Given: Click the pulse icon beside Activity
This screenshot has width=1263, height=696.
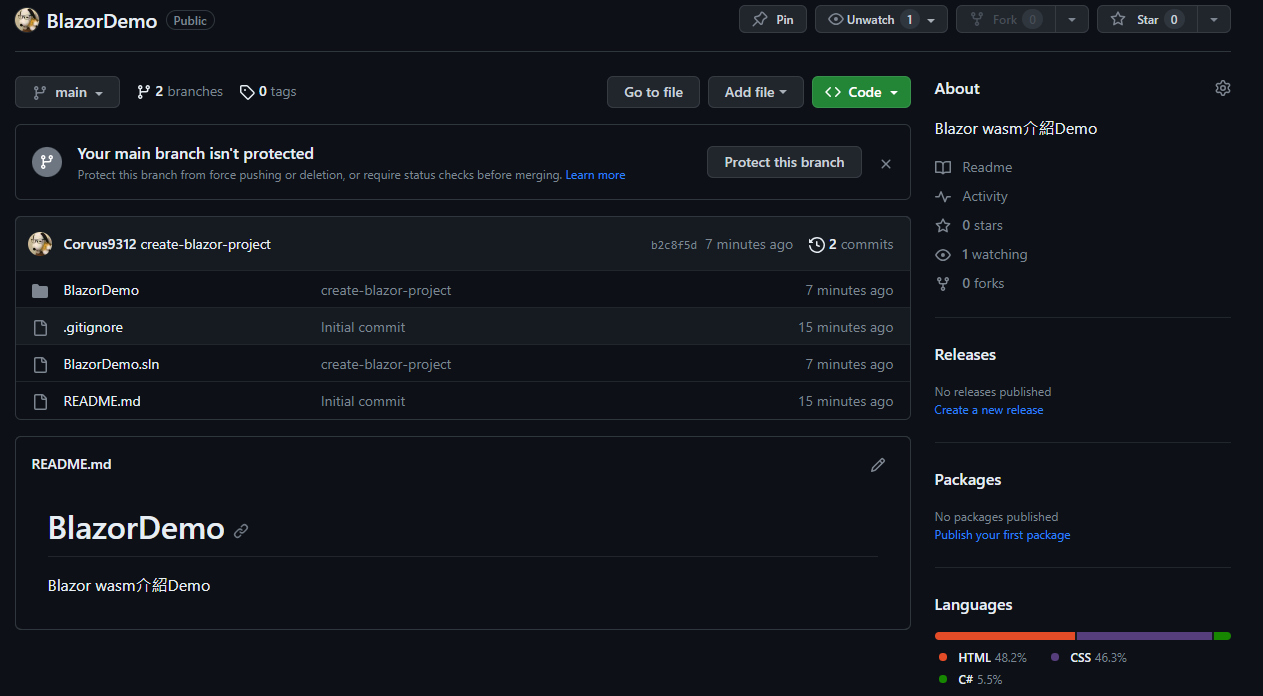Looking at the screenshot, I should click(x=942, y=196).
